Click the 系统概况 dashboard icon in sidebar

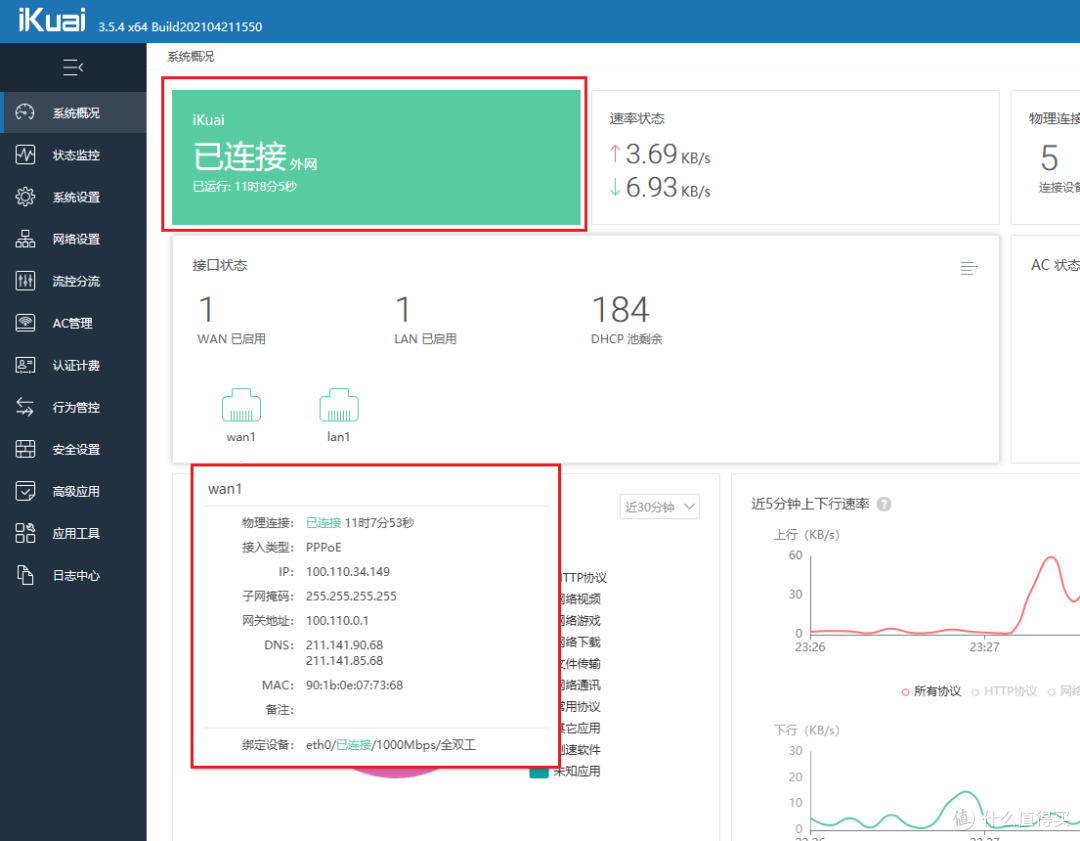click(26, 113)
